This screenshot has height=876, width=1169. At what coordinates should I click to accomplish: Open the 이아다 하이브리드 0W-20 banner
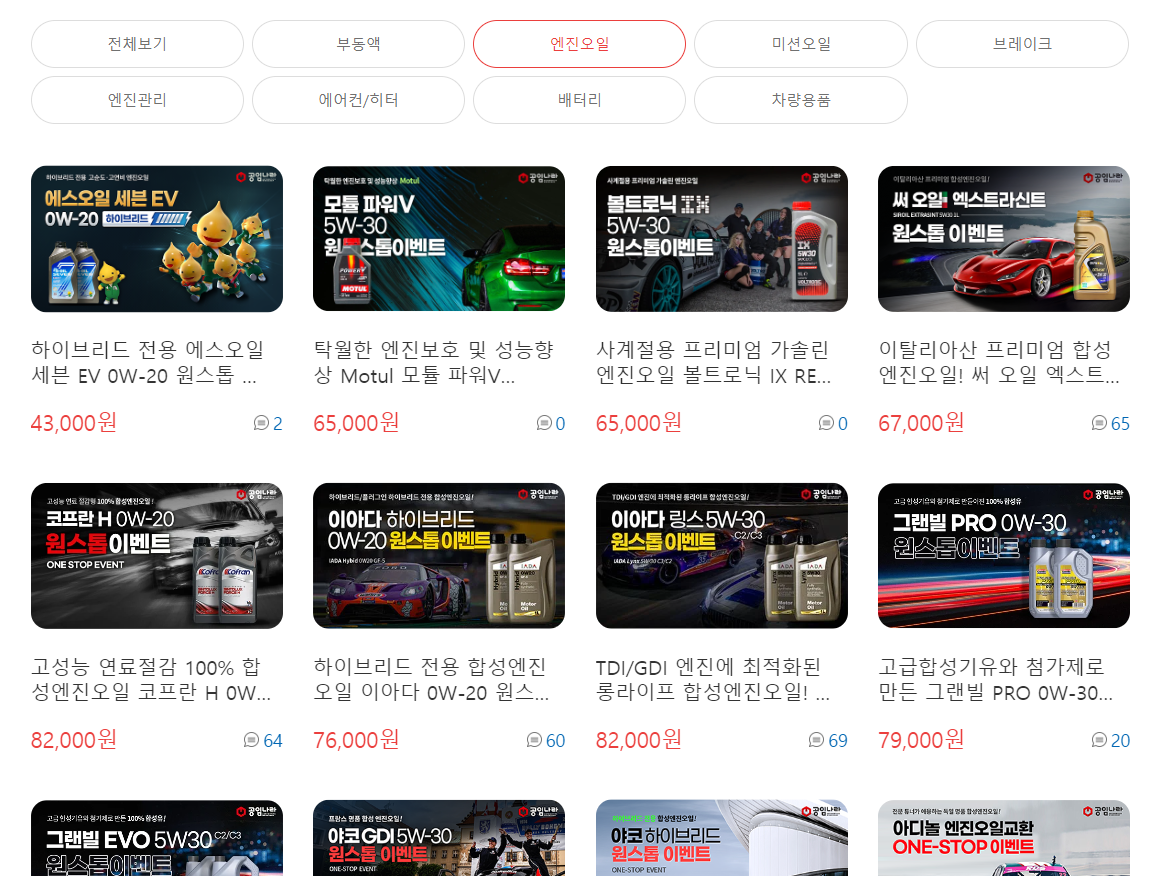point(439,555)
